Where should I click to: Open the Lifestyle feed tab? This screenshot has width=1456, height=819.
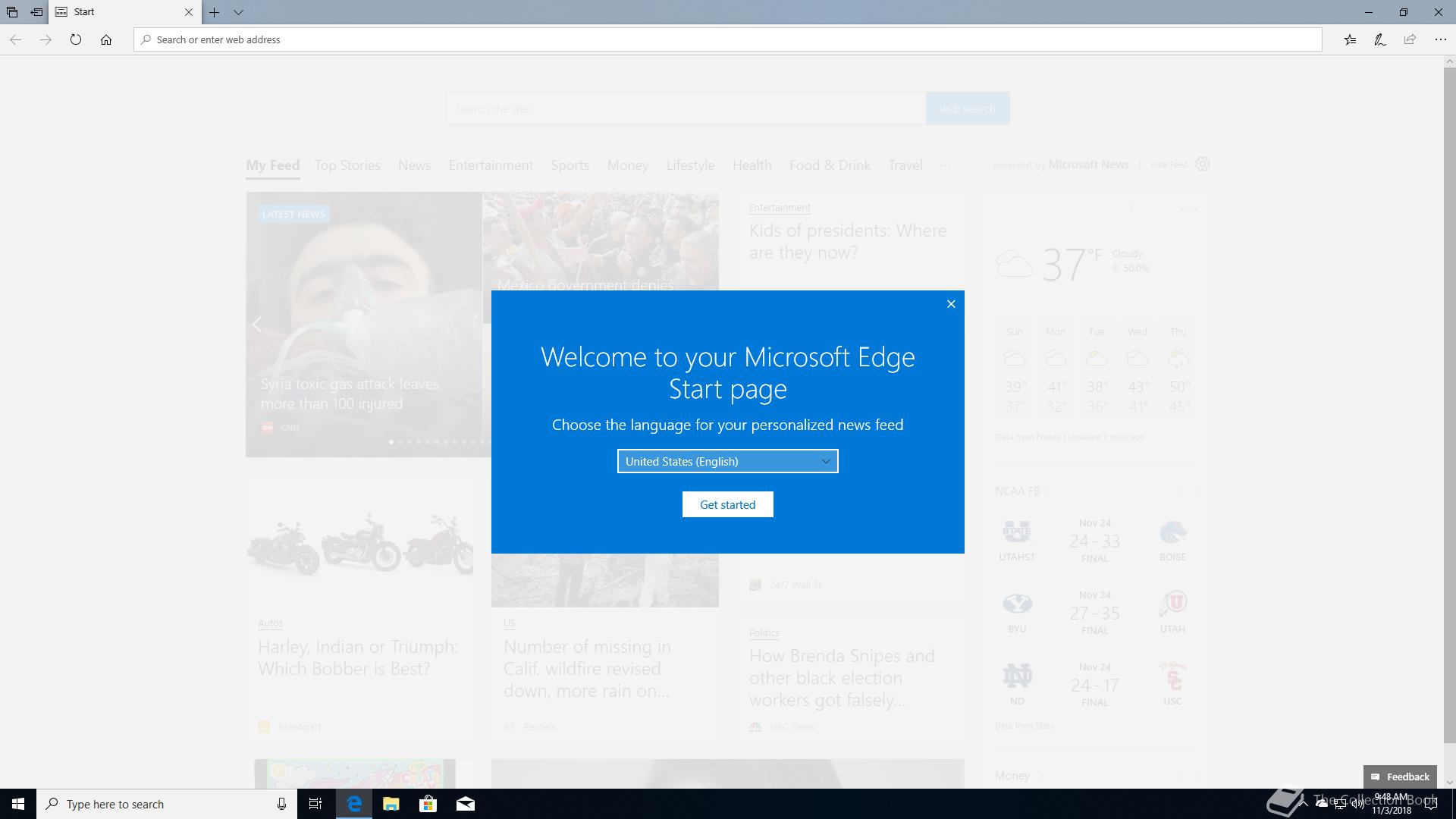690,165
